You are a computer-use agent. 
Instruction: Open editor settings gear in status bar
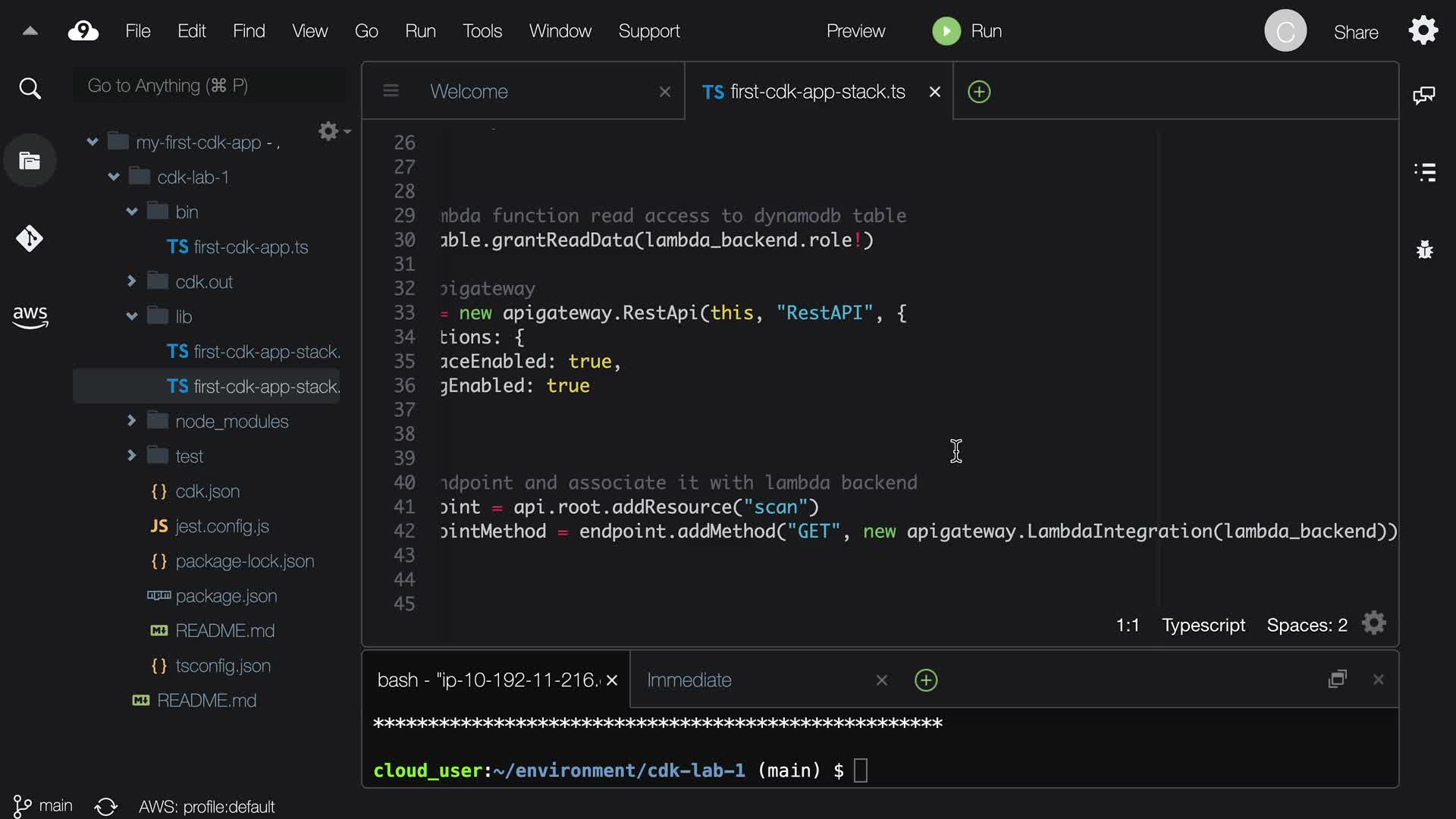pos(1373,624)
